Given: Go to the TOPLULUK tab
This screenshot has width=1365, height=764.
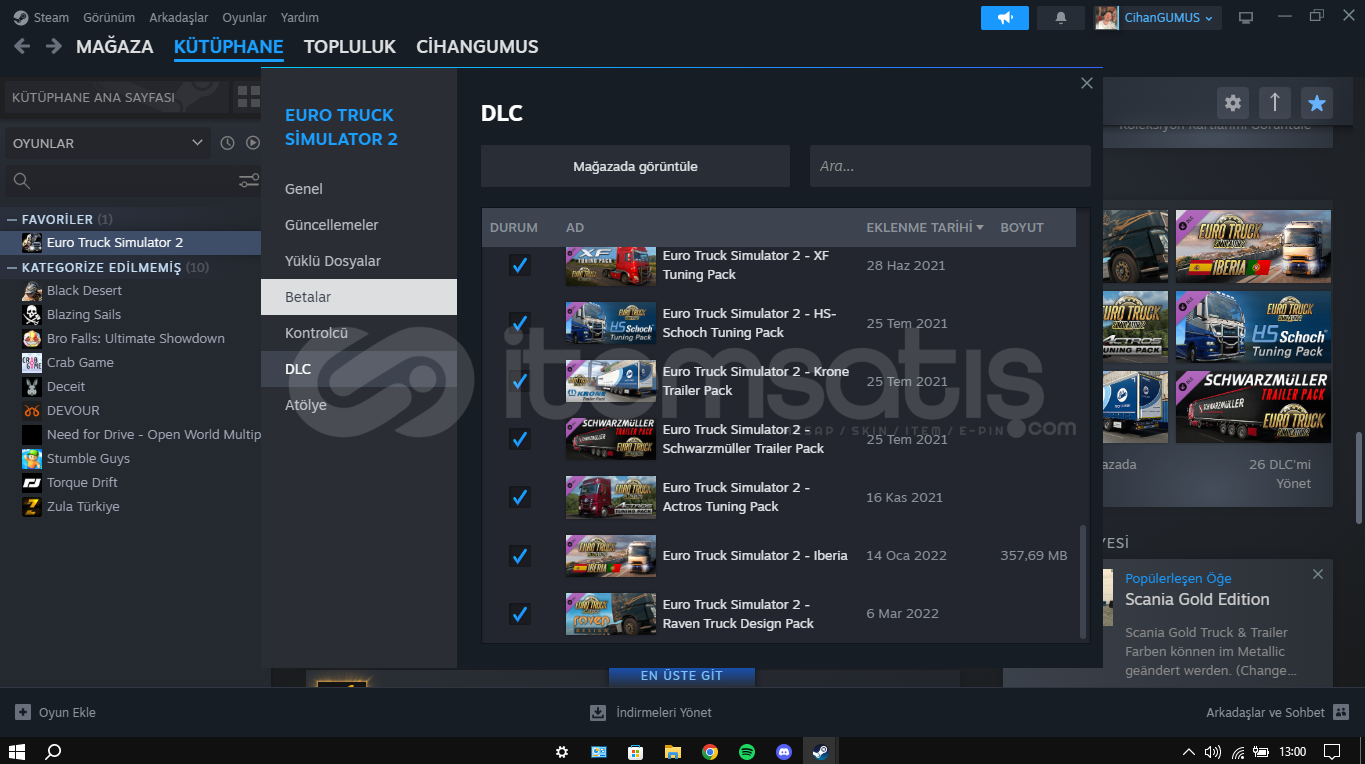Looking at the screenshot, I should tap(350, 46).
